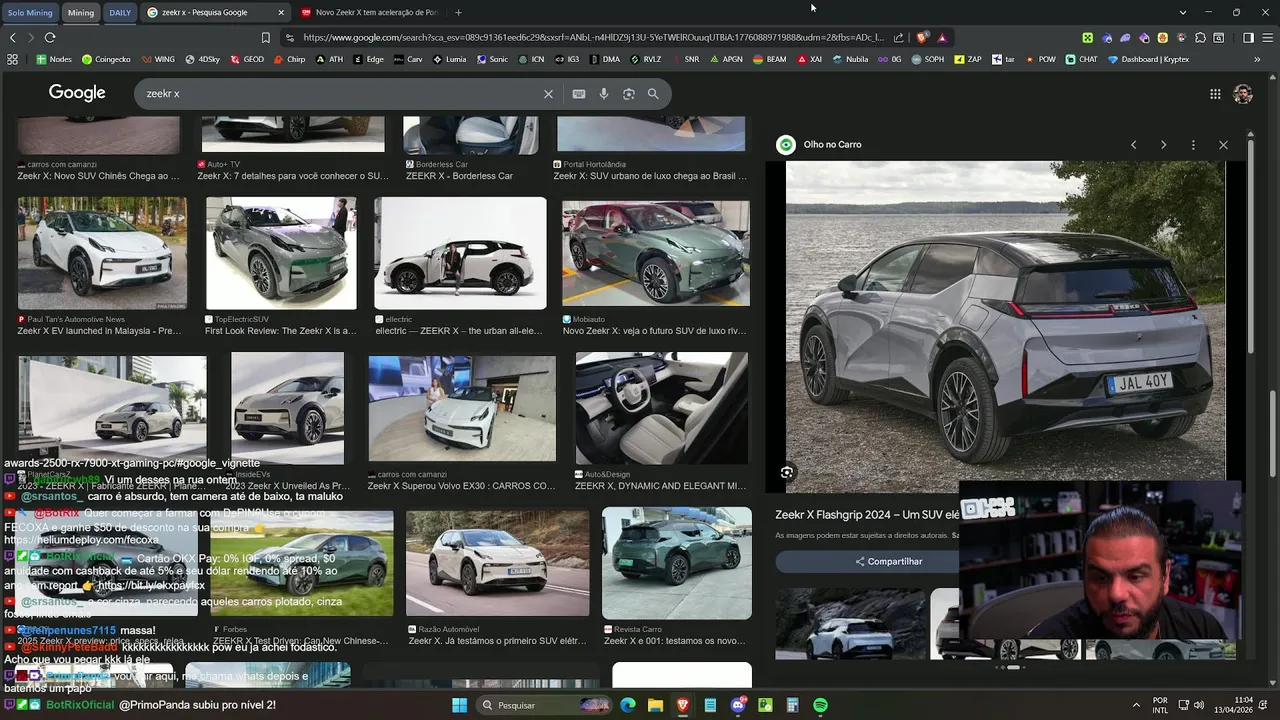Open the Windows Start menu
Viewport: 1280px width, 720px height.
click(459, 705)
